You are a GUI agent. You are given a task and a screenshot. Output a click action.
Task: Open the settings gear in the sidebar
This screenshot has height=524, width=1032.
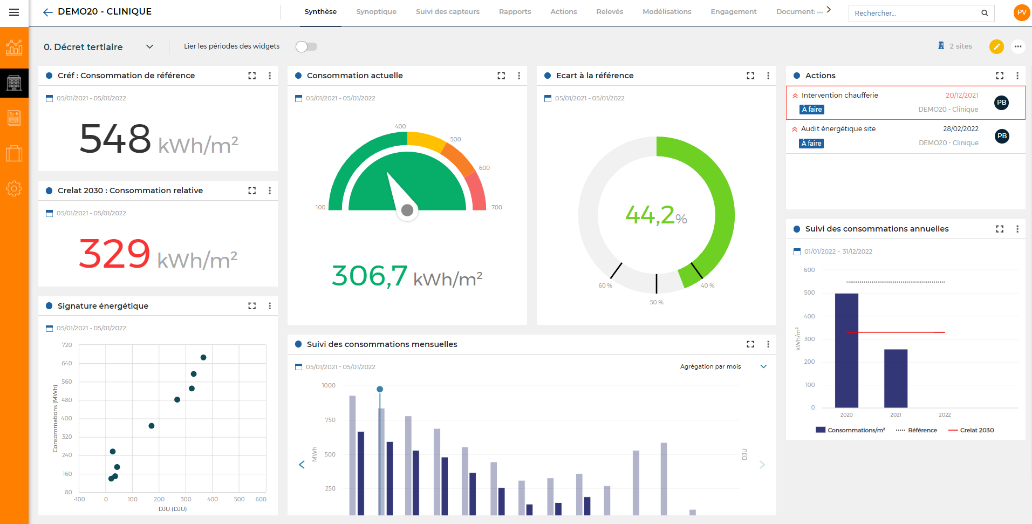pyautogui.click(x=14, y=188)
